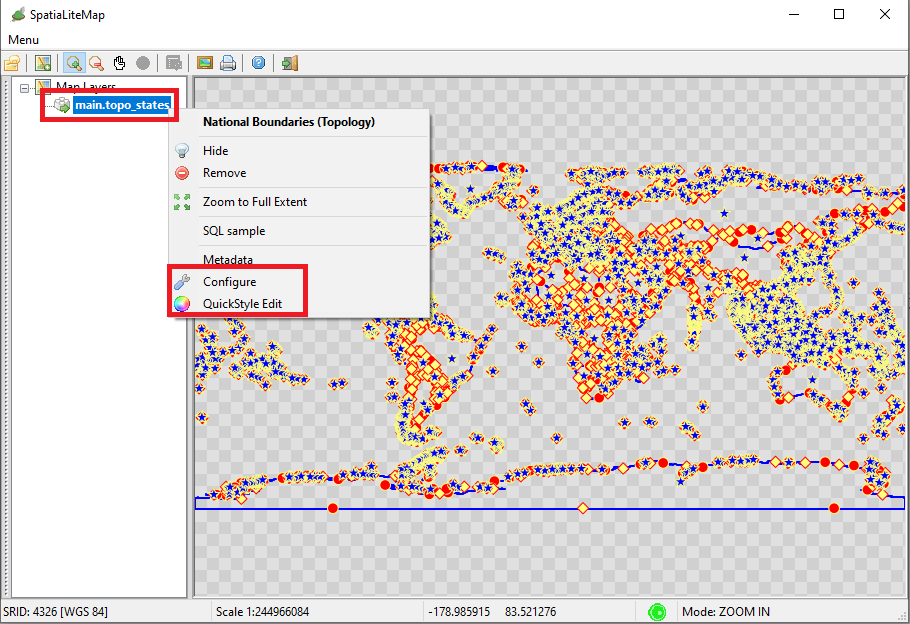Click the Mode: ZOOM IN status text

726,612
